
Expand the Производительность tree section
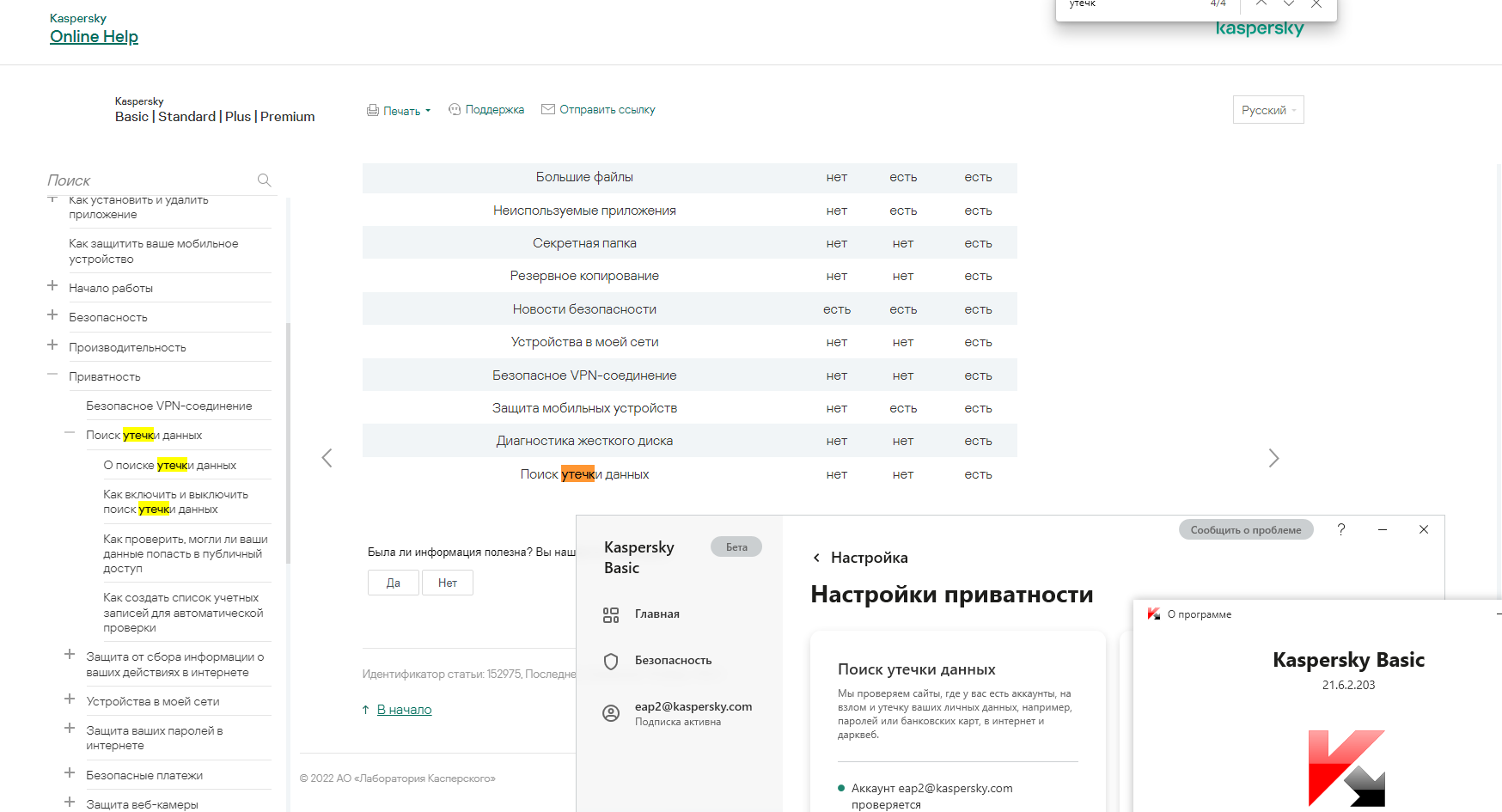[x=52, y=345]
